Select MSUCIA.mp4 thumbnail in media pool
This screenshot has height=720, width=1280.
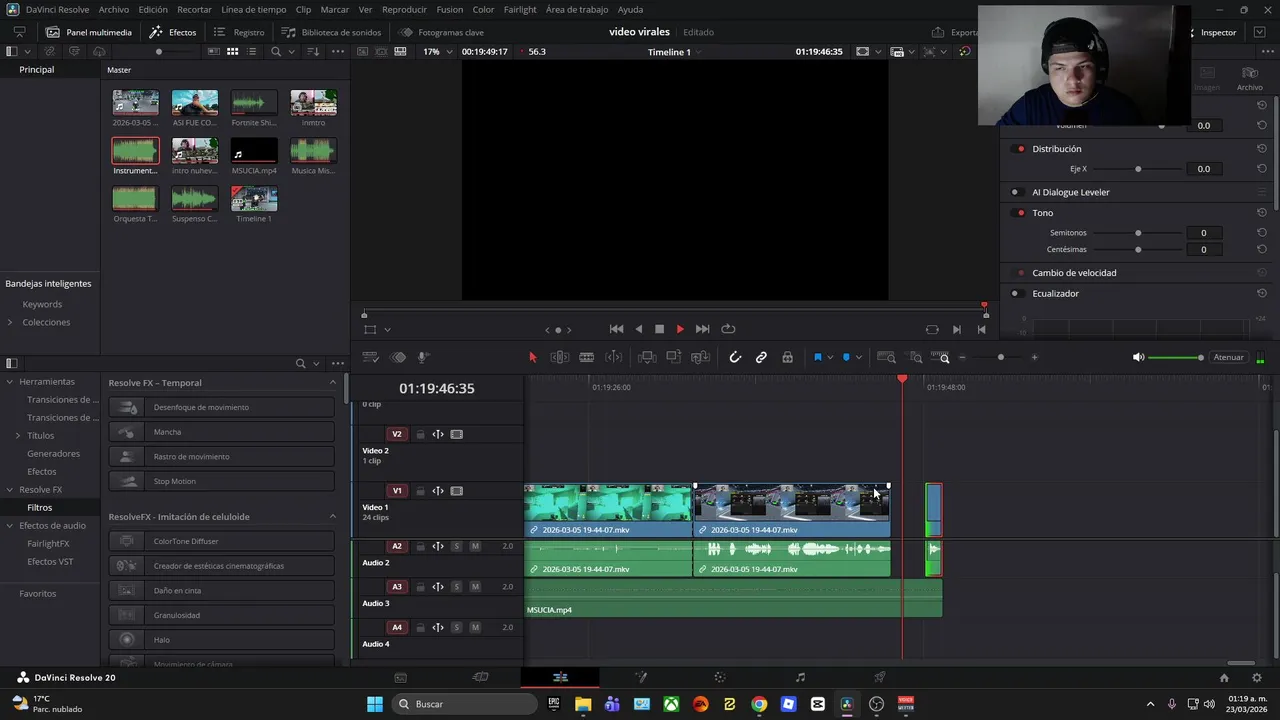tap(254, 151)
